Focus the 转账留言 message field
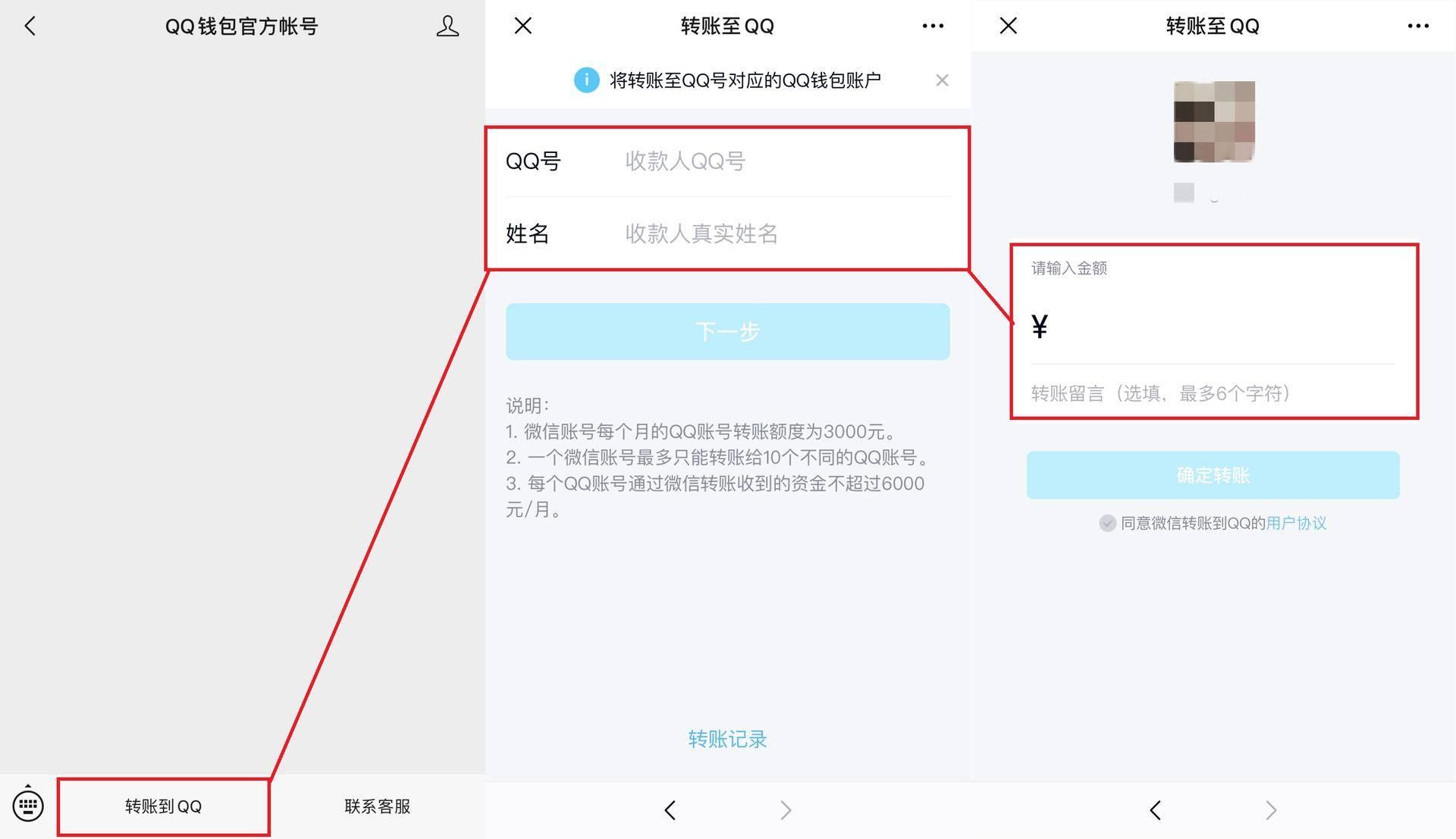Screen dimensions: 1456x839 point(1213,393)
